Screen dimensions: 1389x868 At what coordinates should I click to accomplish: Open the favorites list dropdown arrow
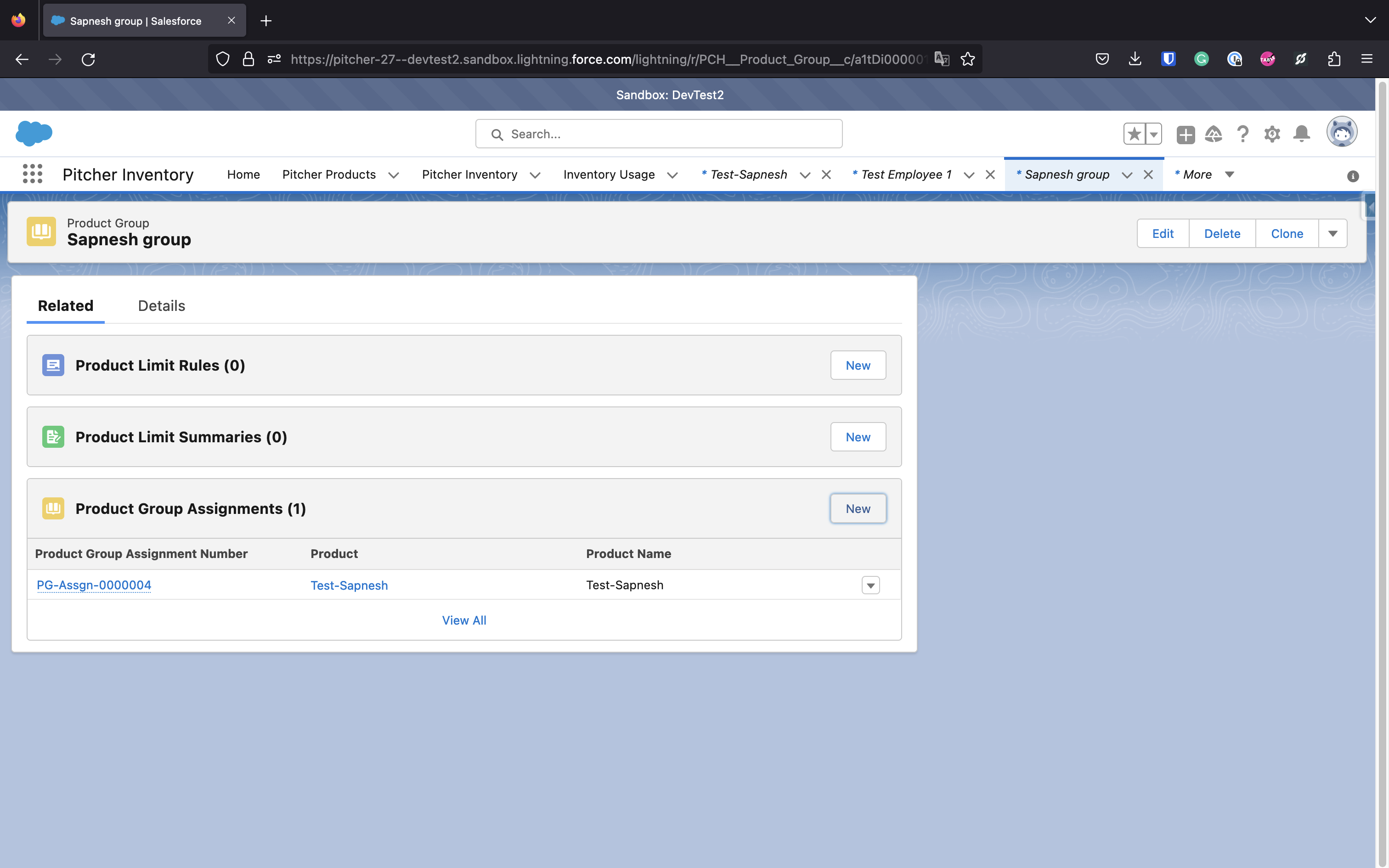pyautogui.click(x=1154, y=134)
